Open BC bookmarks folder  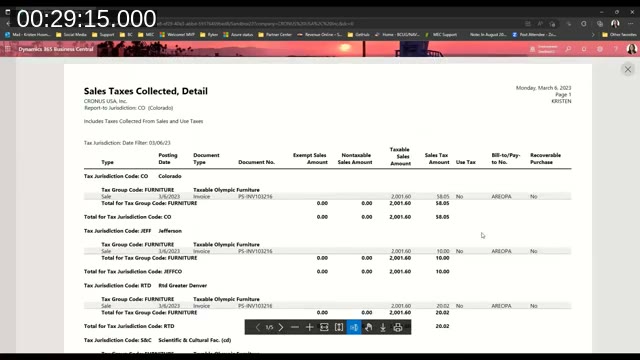126,35
